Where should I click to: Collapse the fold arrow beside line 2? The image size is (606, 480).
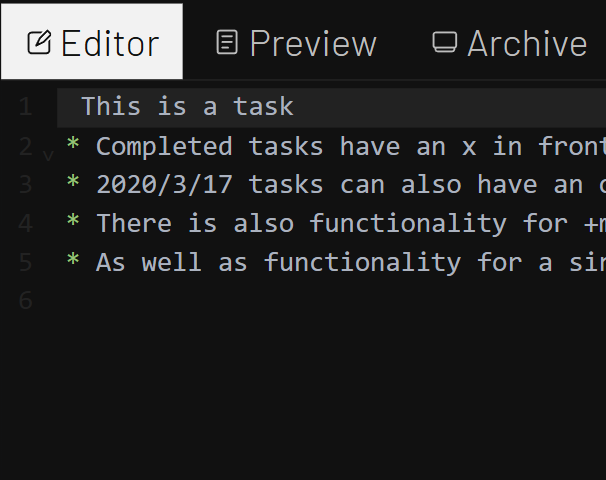click(48, 155)
